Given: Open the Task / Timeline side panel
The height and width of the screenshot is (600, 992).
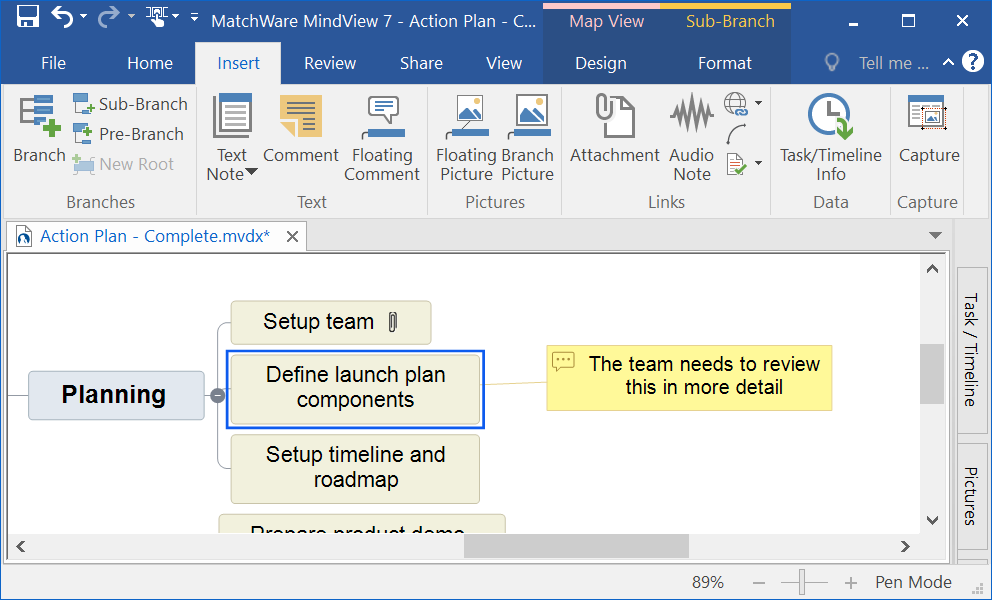Looking at the screenshot, I should (972, 349).
